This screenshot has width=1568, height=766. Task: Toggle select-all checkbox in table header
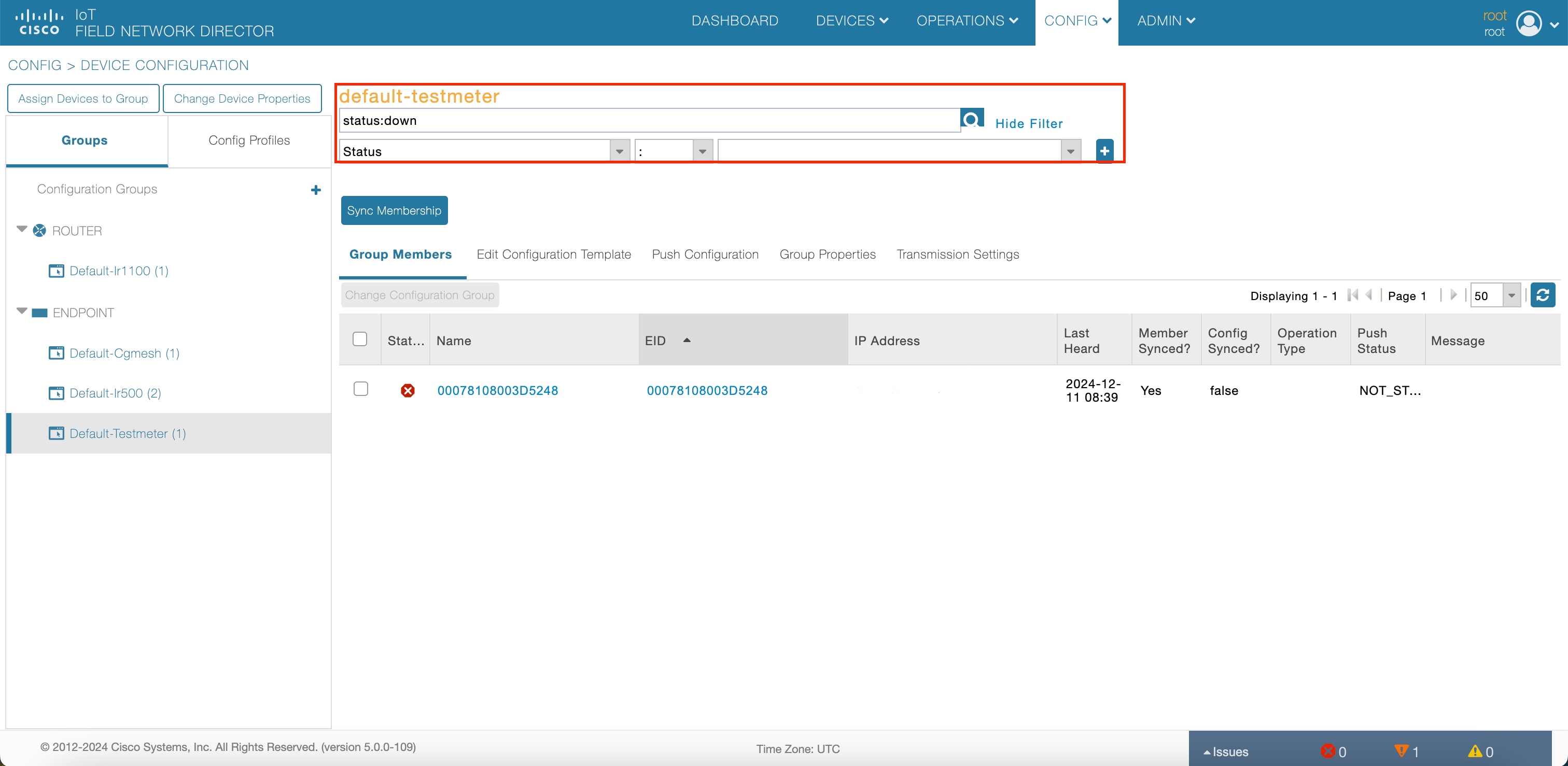(x=360, y=339)
